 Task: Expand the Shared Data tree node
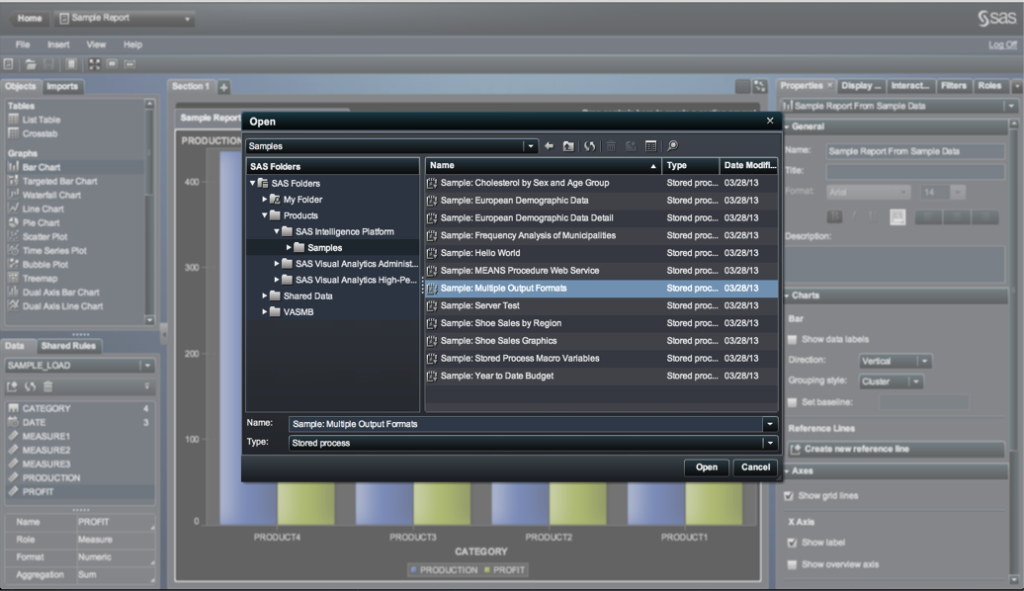(264, 296)
